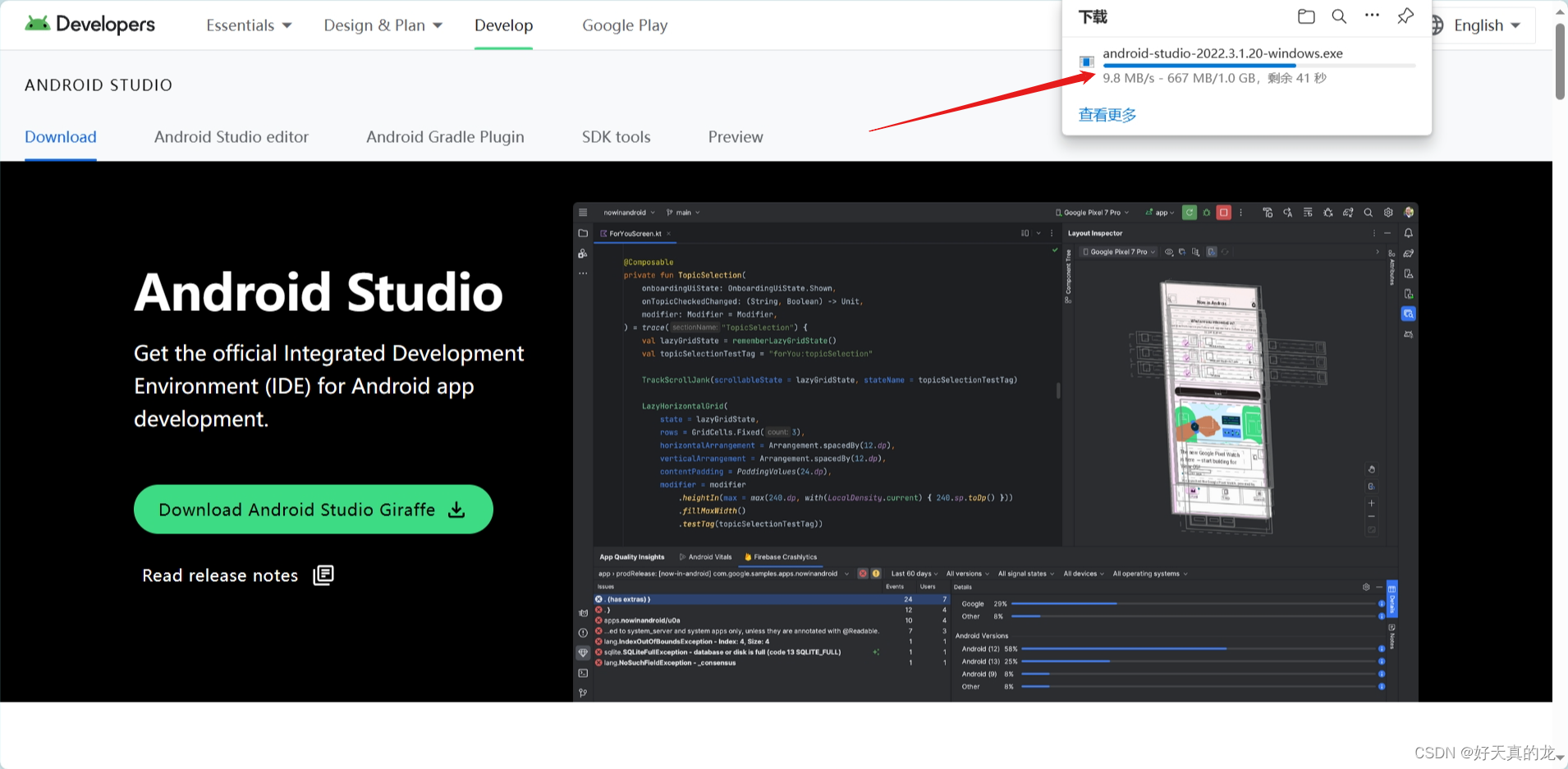
Task: Open the English language dropdown
Action: pyautogui.click(x=1487, y=25)
